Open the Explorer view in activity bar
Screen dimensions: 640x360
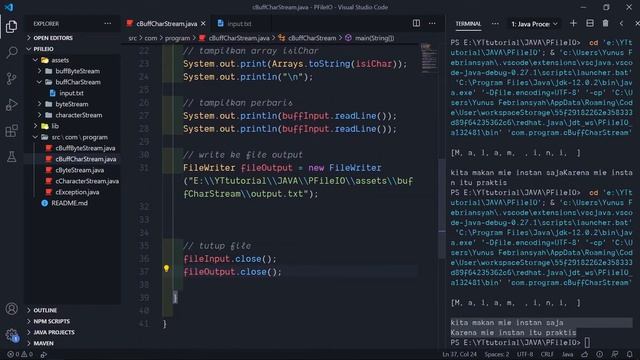(x=11, y=27)
